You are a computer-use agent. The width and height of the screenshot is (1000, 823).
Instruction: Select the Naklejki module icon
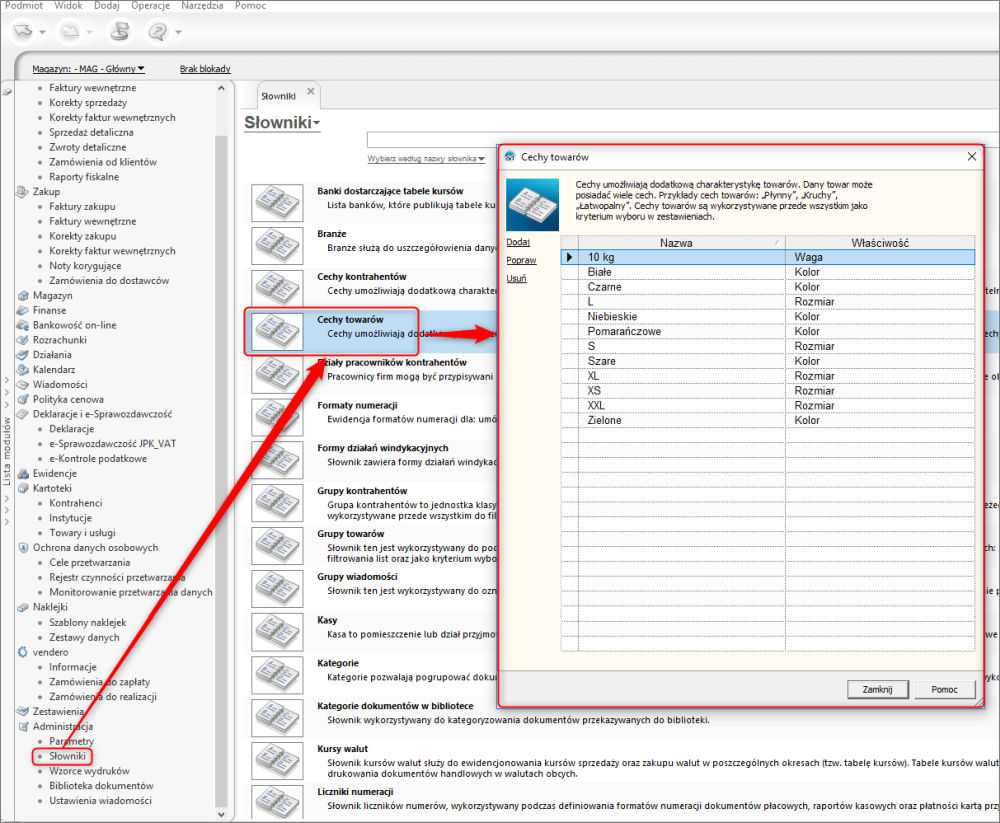23,607
